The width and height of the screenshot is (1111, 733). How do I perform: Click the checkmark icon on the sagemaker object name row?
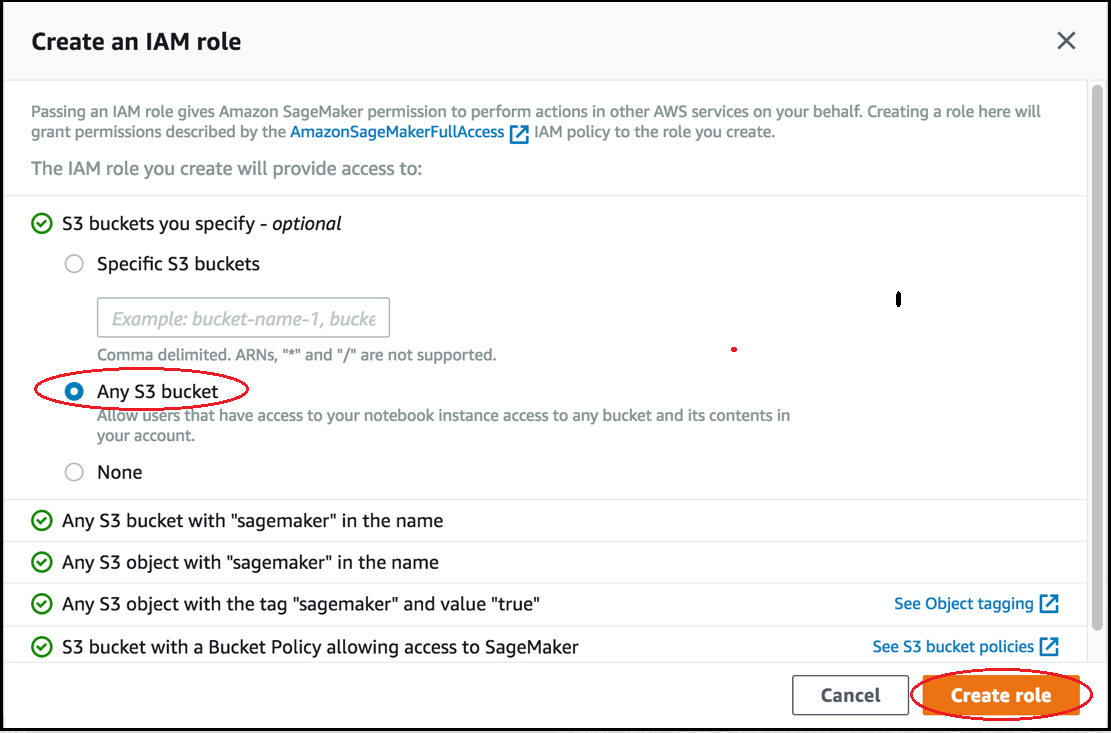point(41,562)
